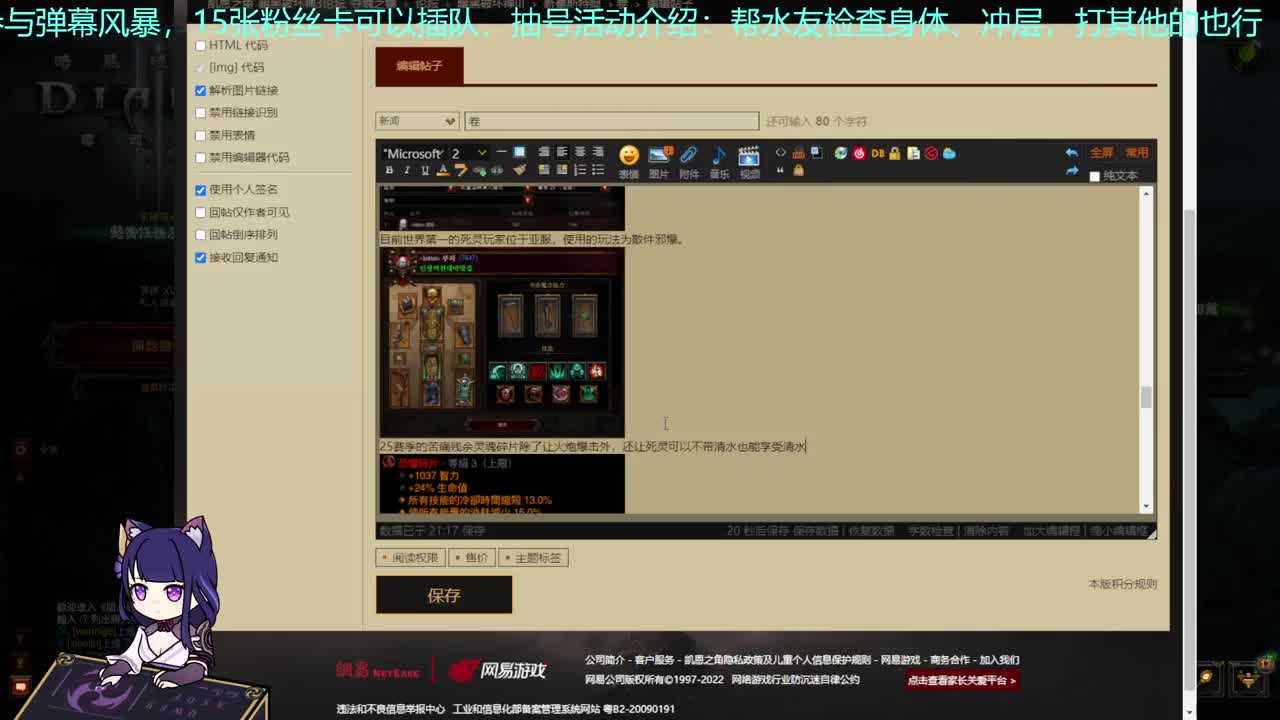This screenshot has width=1280, height=720.
Task: Enable 禁用编辑器代码 checkbox
Action: coord(200,157)
